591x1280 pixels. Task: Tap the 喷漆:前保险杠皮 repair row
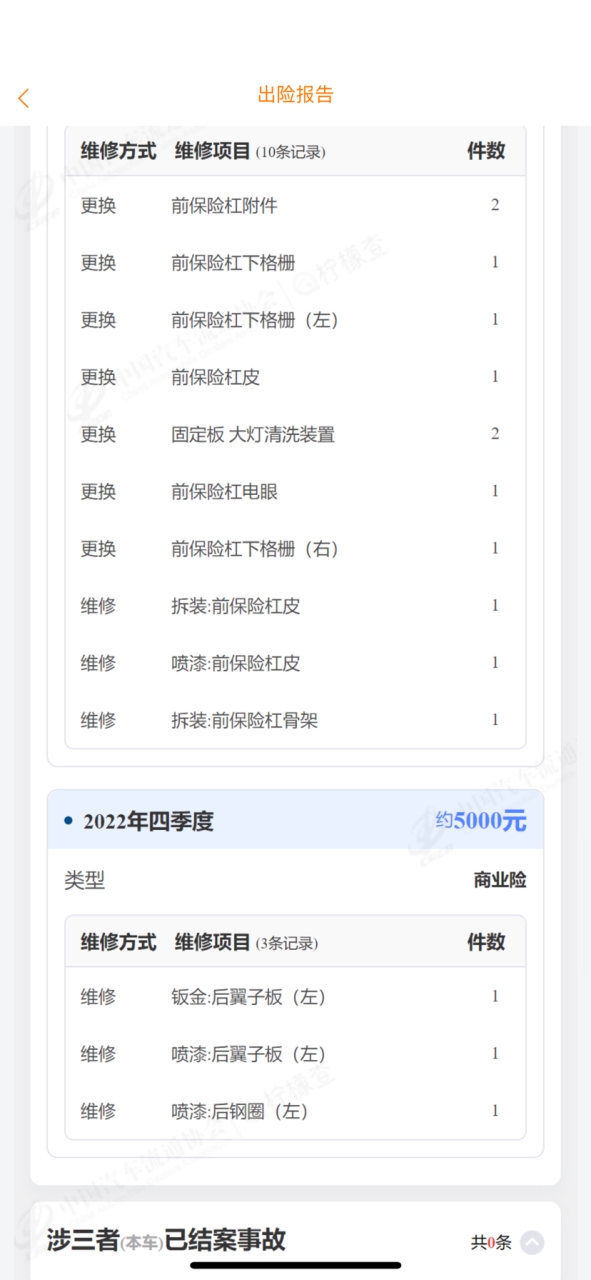point(295,662)
